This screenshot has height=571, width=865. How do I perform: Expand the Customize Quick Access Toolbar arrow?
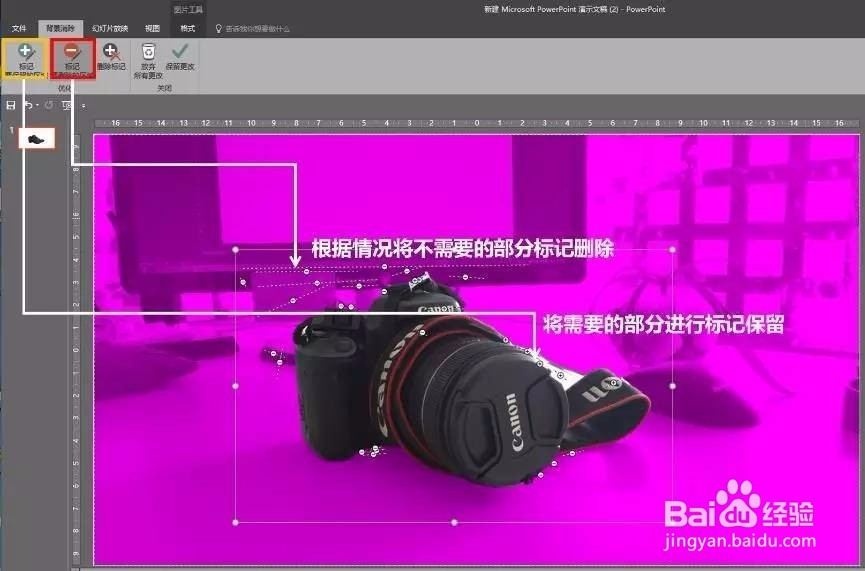[x=83, y=105]
